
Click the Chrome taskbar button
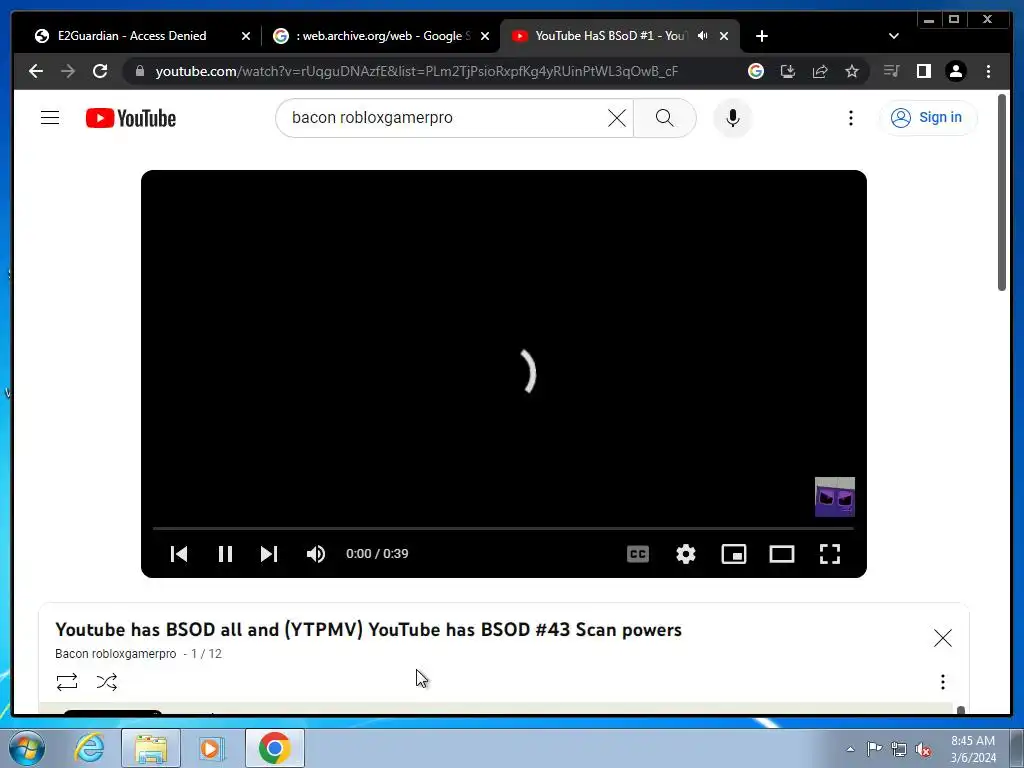click(x=274, y=748)
